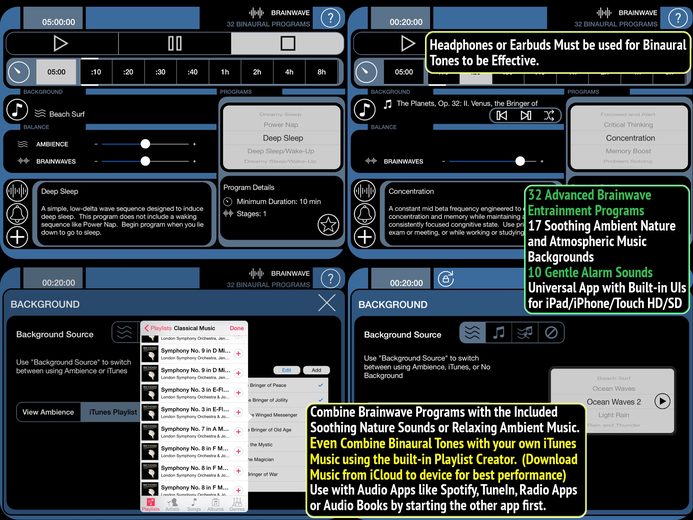Viewport: 693px width, 520px height.
Task: Adjust the Brainwaves slider on the Deep Sleep screen
Action: (x=145, y=161)
